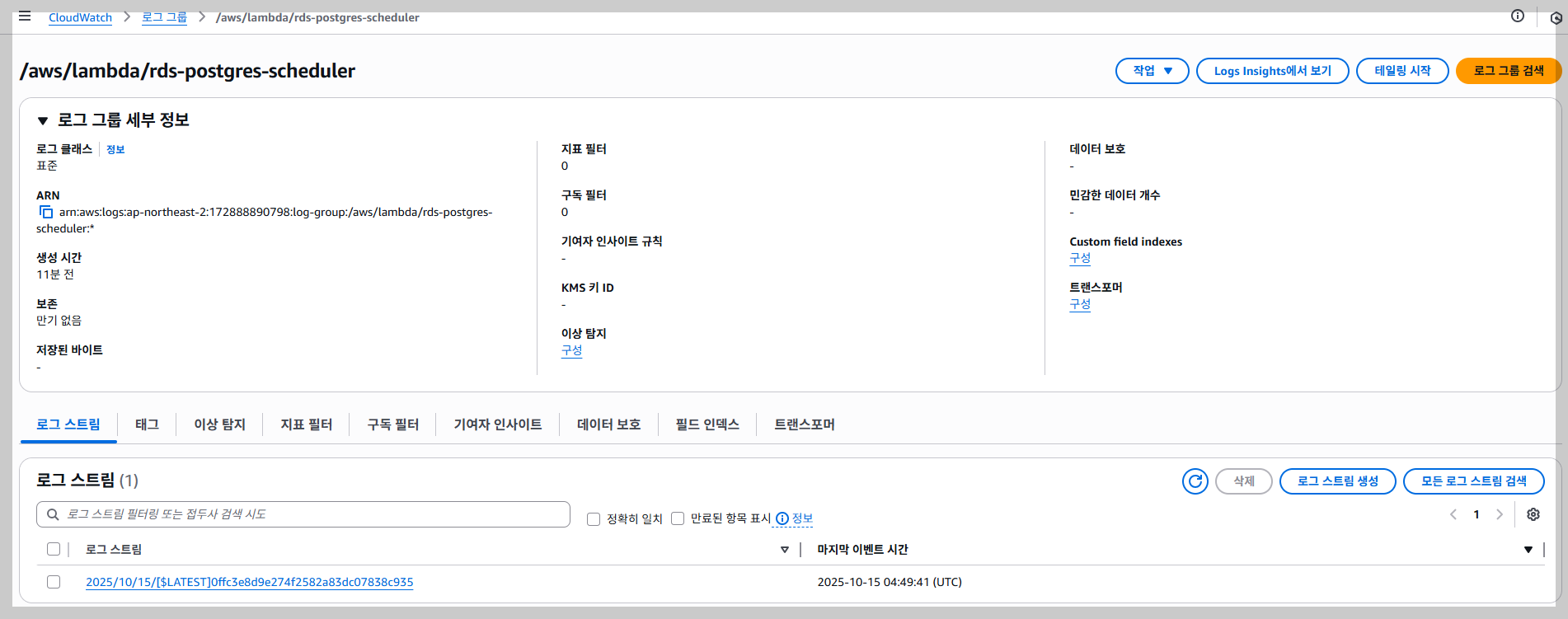Switch to the 태그 tab
1568x619 pixels.
click(147, 424)
